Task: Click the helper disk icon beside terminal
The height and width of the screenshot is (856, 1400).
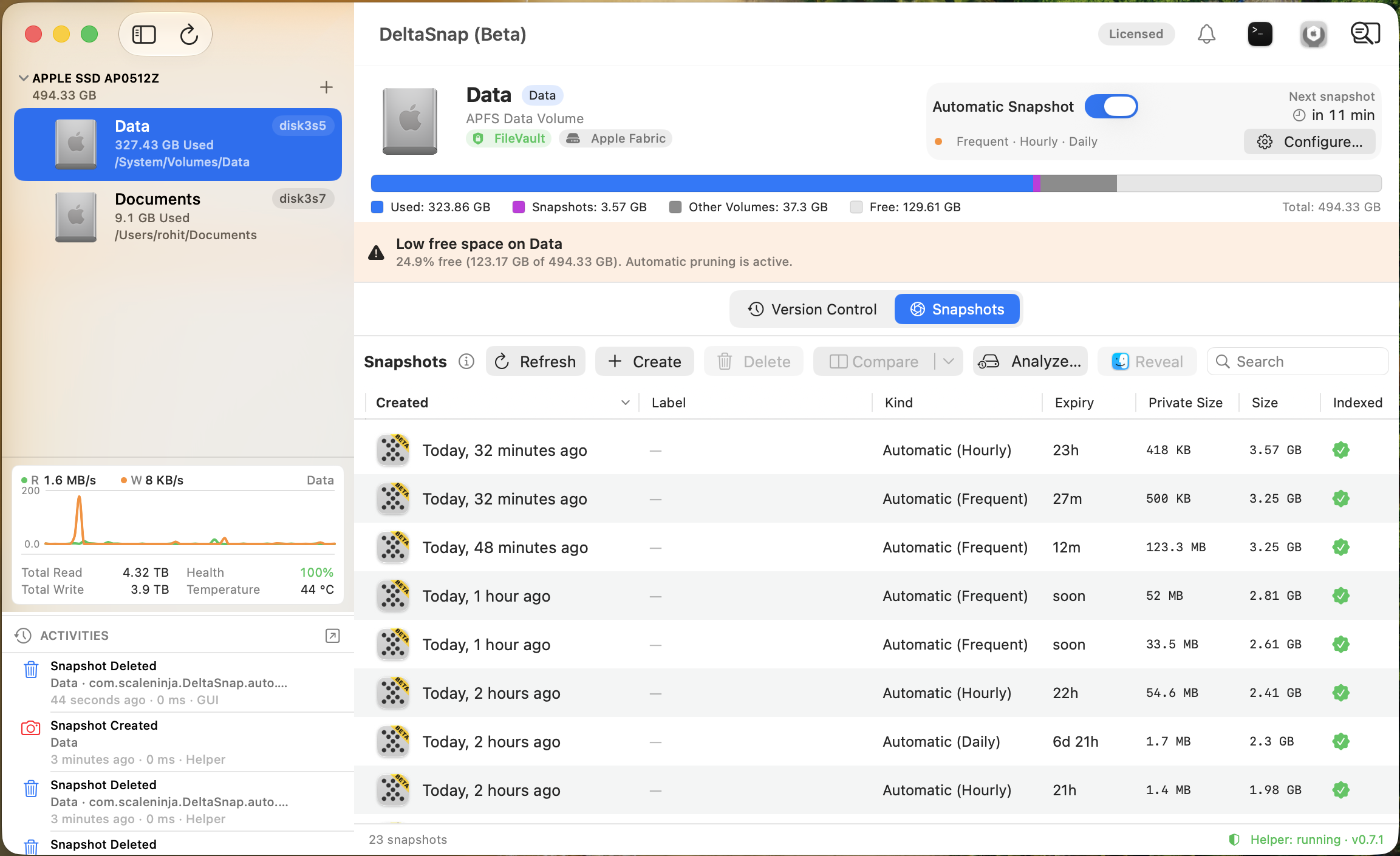Action: [x=1313, y=34]
